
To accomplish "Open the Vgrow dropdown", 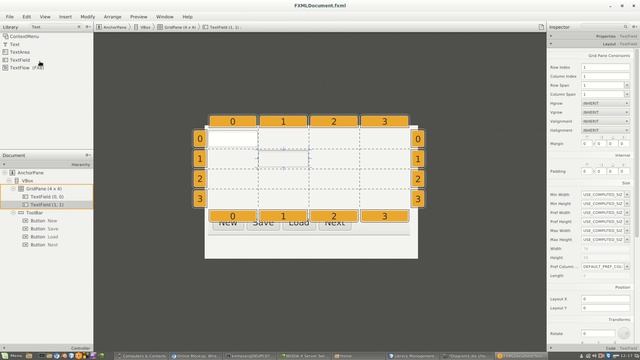I will point(605,112).
